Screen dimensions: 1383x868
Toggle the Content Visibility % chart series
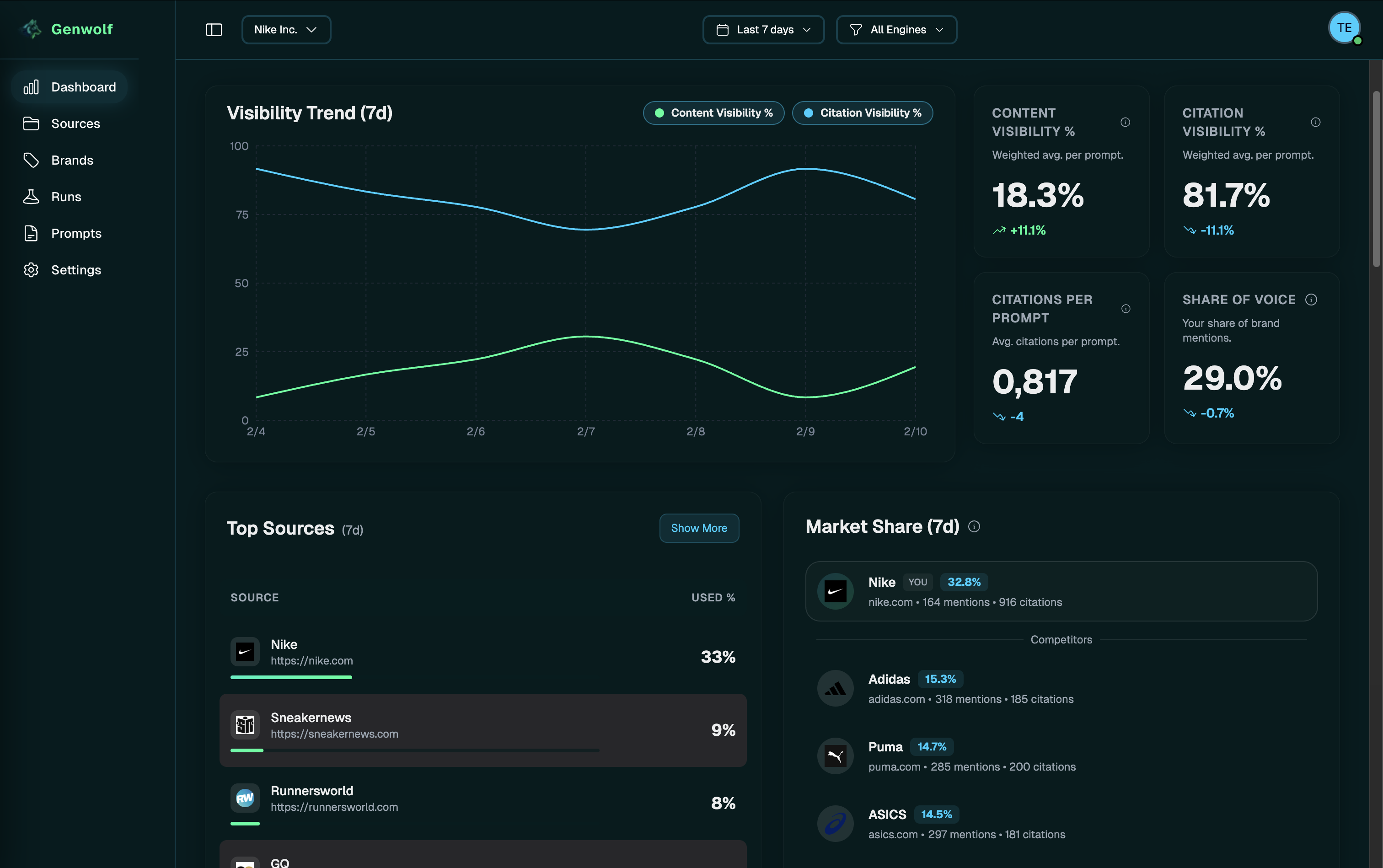713,113
